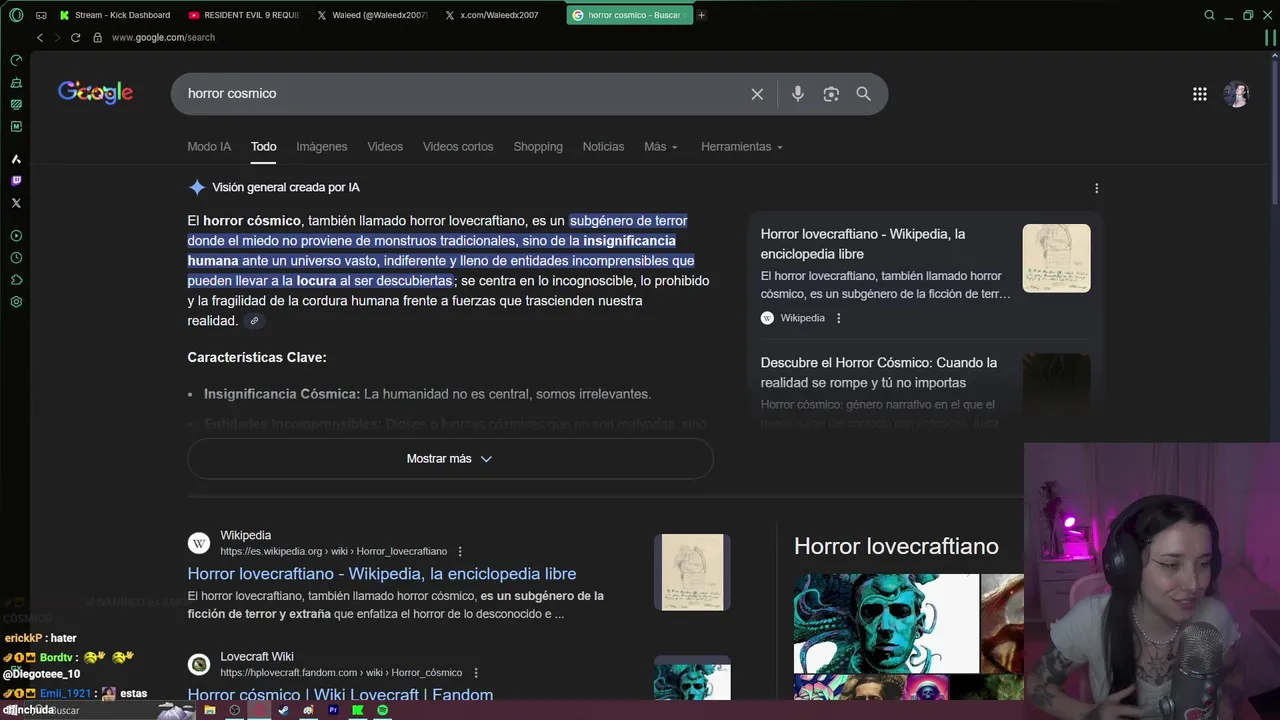Open options dots beside es.wikipedia.org result URL

(x=460, y=551)
